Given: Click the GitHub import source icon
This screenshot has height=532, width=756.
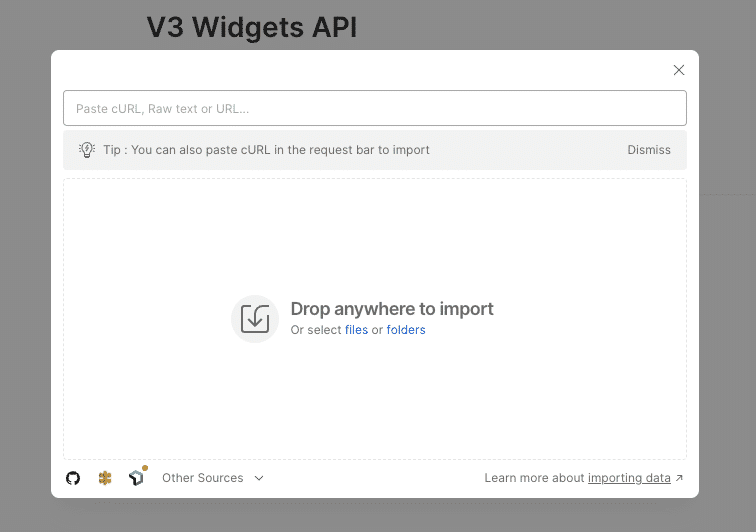Looking at the screenshot, I should 73,478.
